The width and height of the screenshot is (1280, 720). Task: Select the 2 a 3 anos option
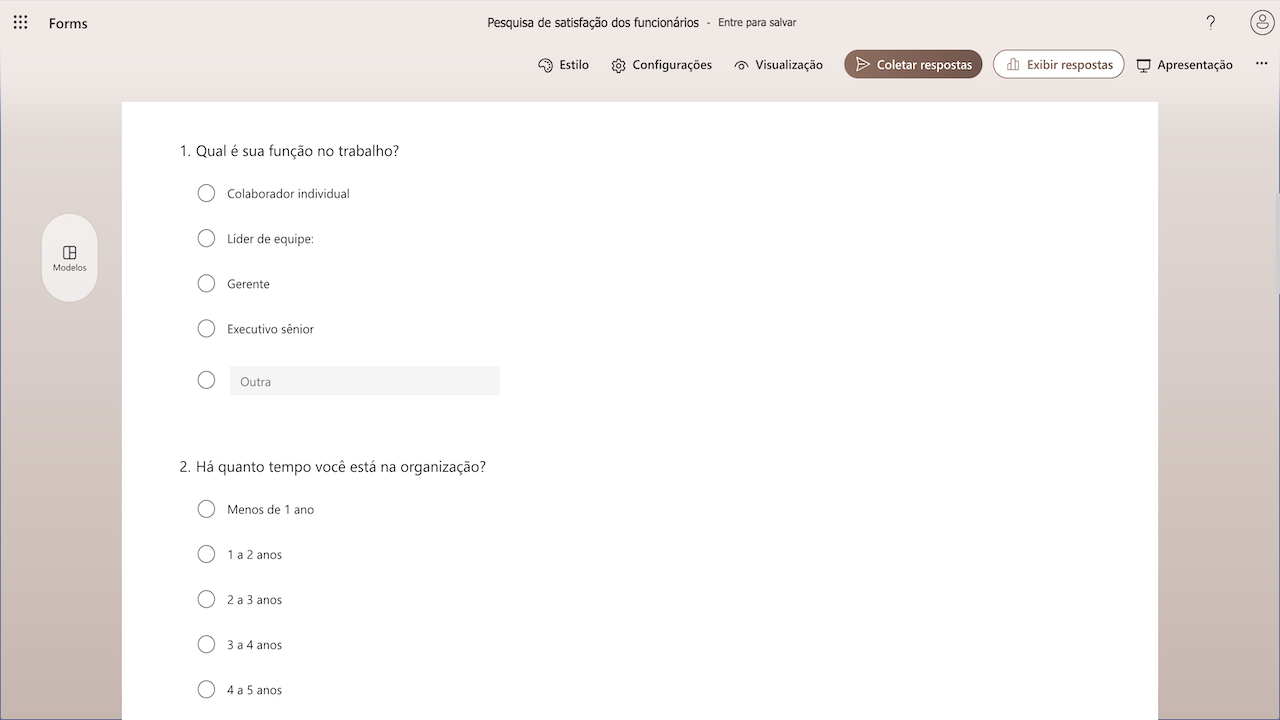[x=207, y=600]
